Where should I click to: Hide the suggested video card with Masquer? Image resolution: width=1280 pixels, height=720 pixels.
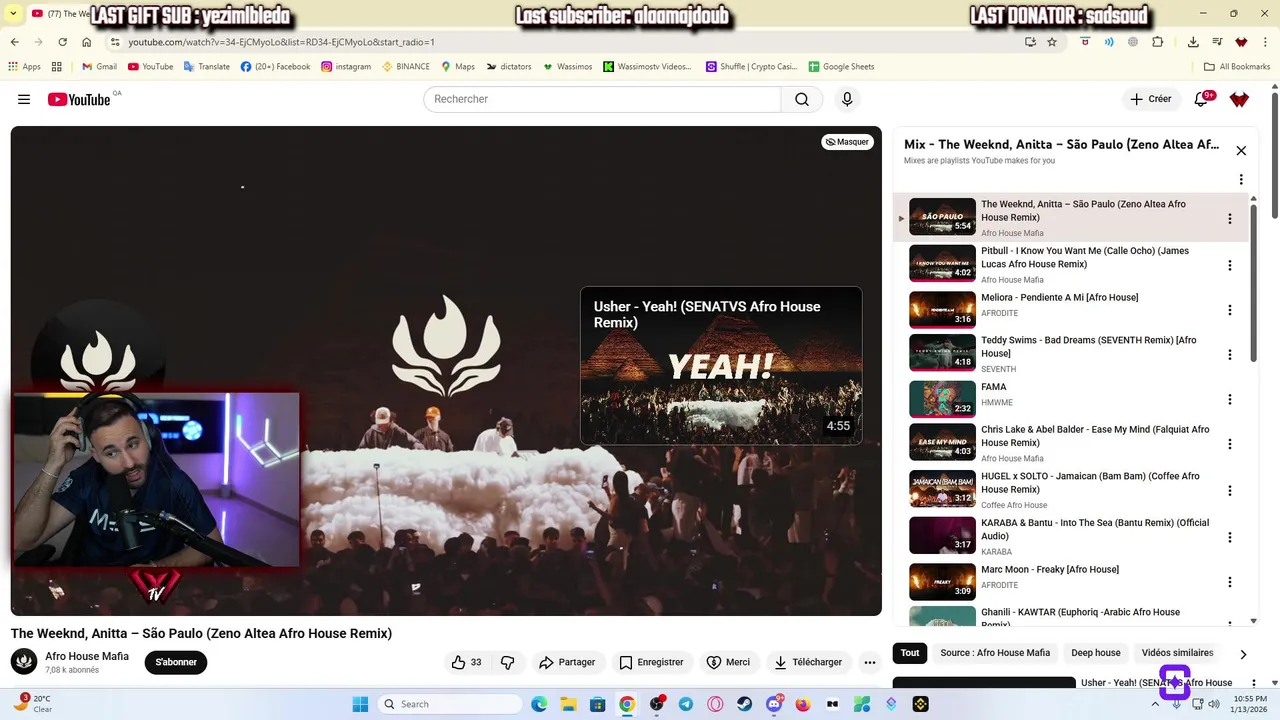(847, 142)
